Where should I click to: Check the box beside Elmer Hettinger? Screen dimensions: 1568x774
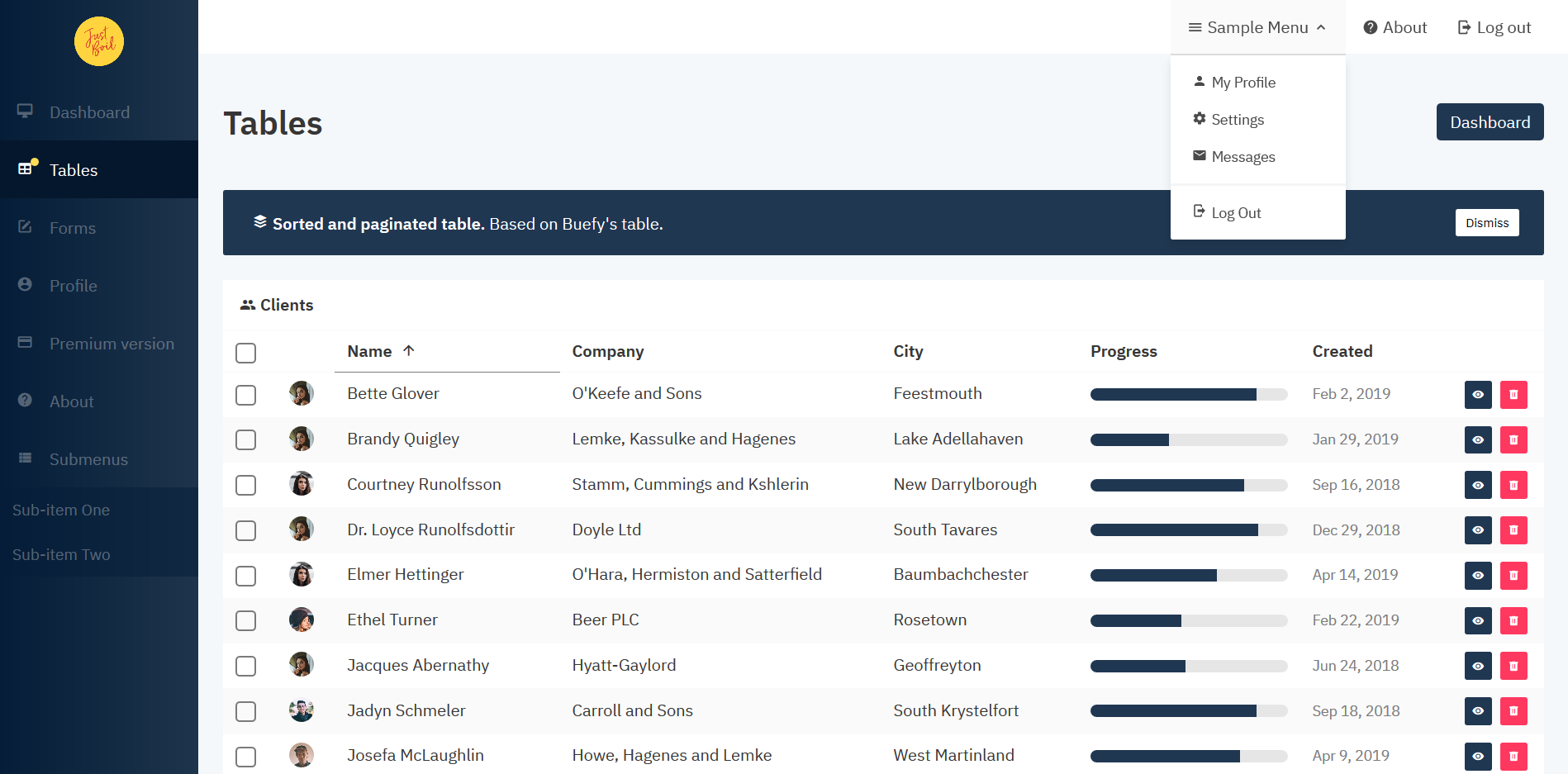tap(245, 576)
